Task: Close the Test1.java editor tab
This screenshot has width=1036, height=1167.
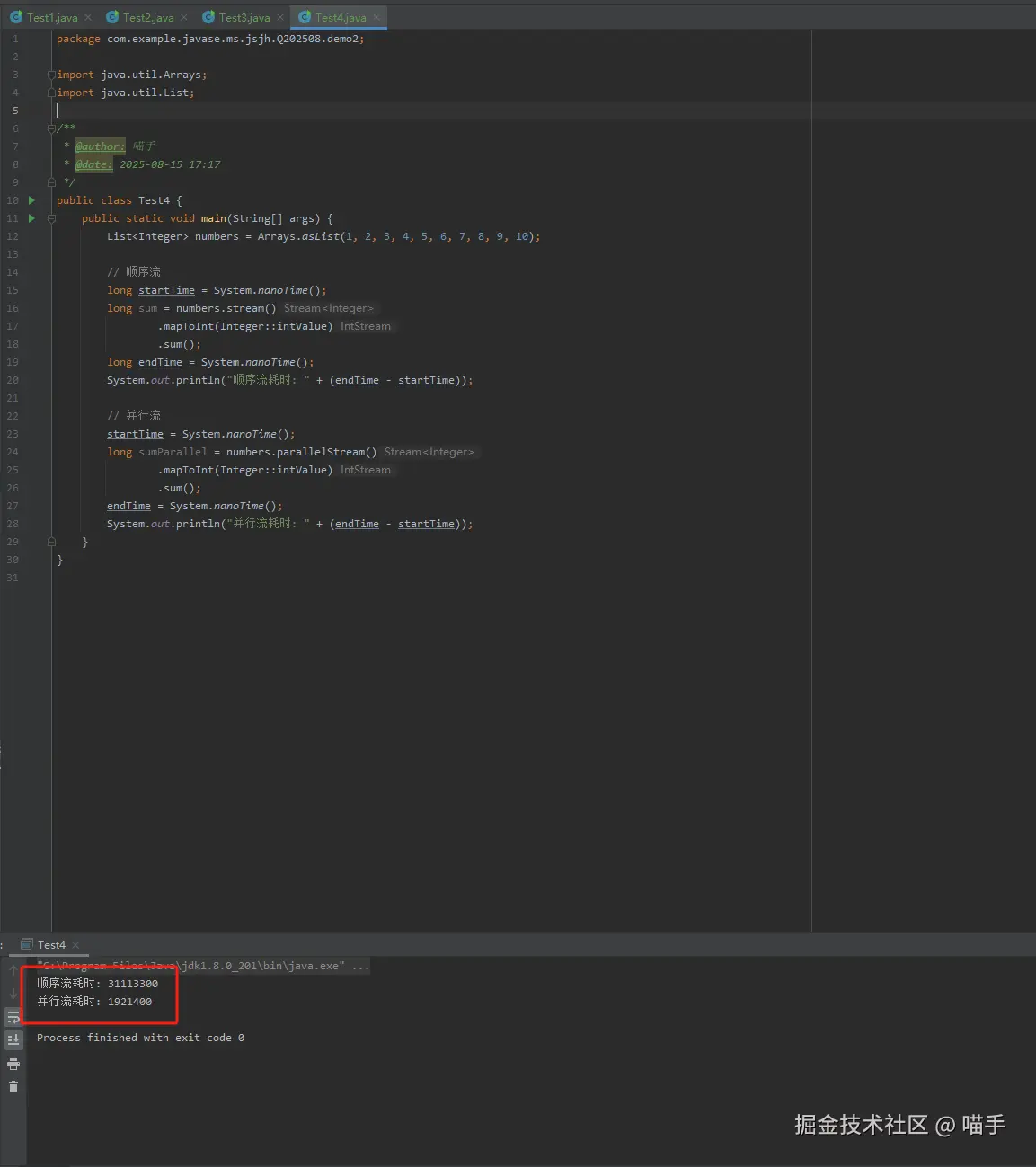Action: 88,17
